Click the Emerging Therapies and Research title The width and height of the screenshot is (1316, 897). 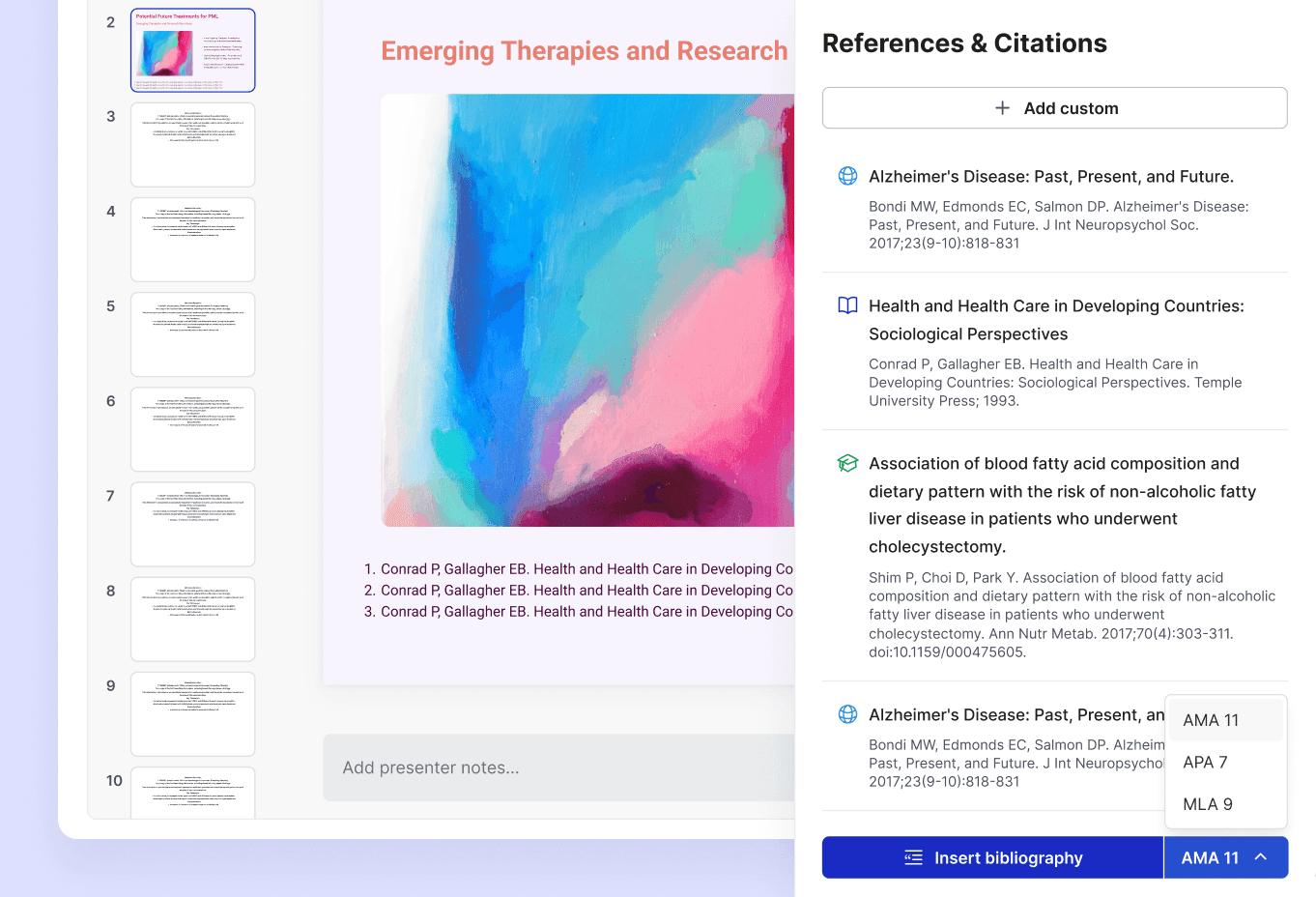pos(585,51)
